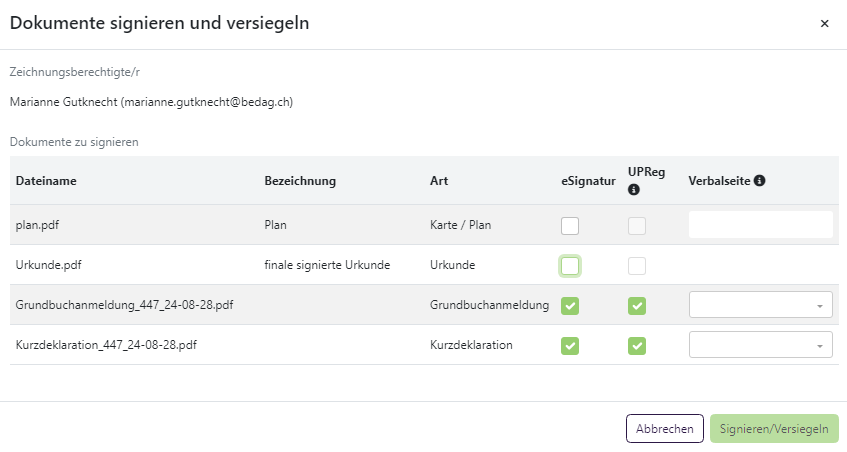Click the Bezeichnung column header
The image size is (847, 452).
tap(300, 181)
